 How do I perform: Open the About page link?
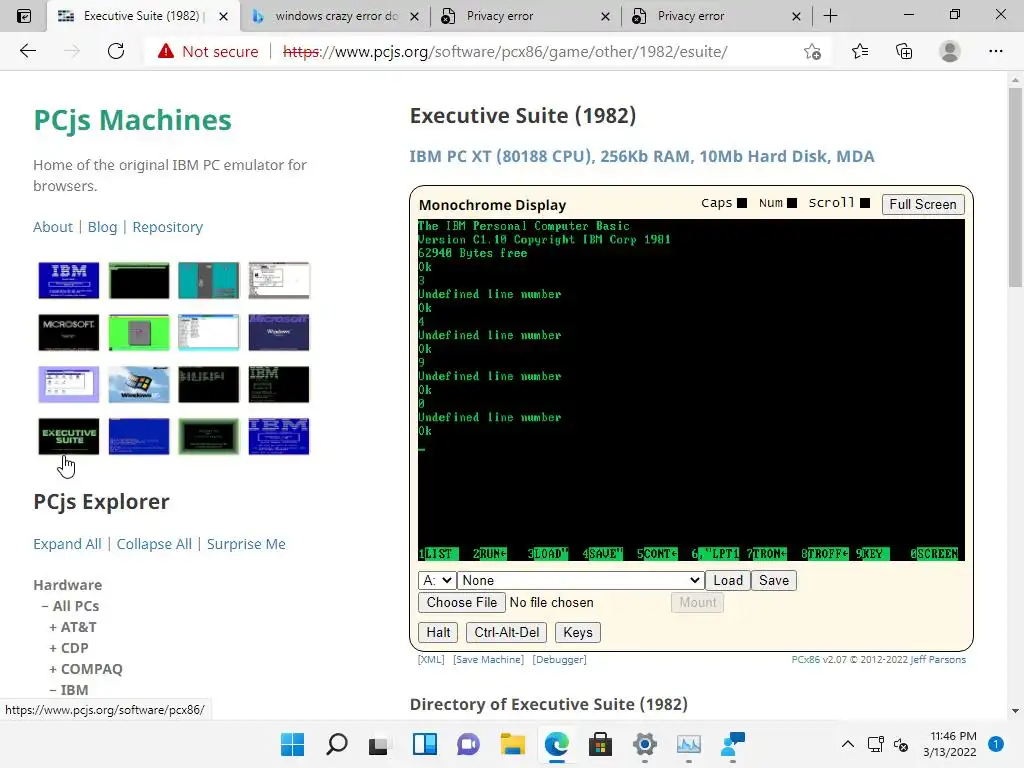pyautogui.click(x=53, y=227)
